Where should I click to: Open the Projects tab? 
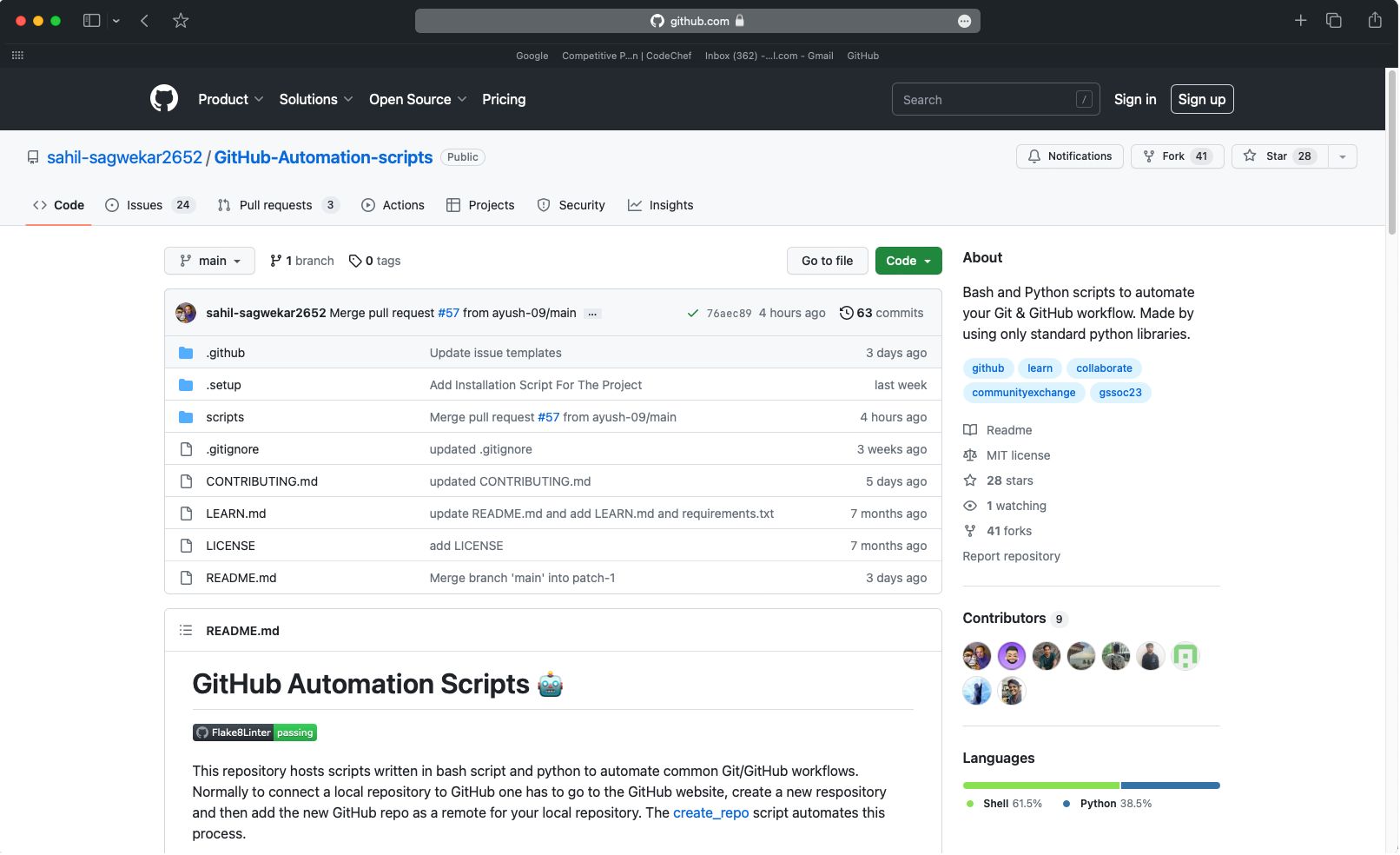pyautogui.click(x=480, y=205)
